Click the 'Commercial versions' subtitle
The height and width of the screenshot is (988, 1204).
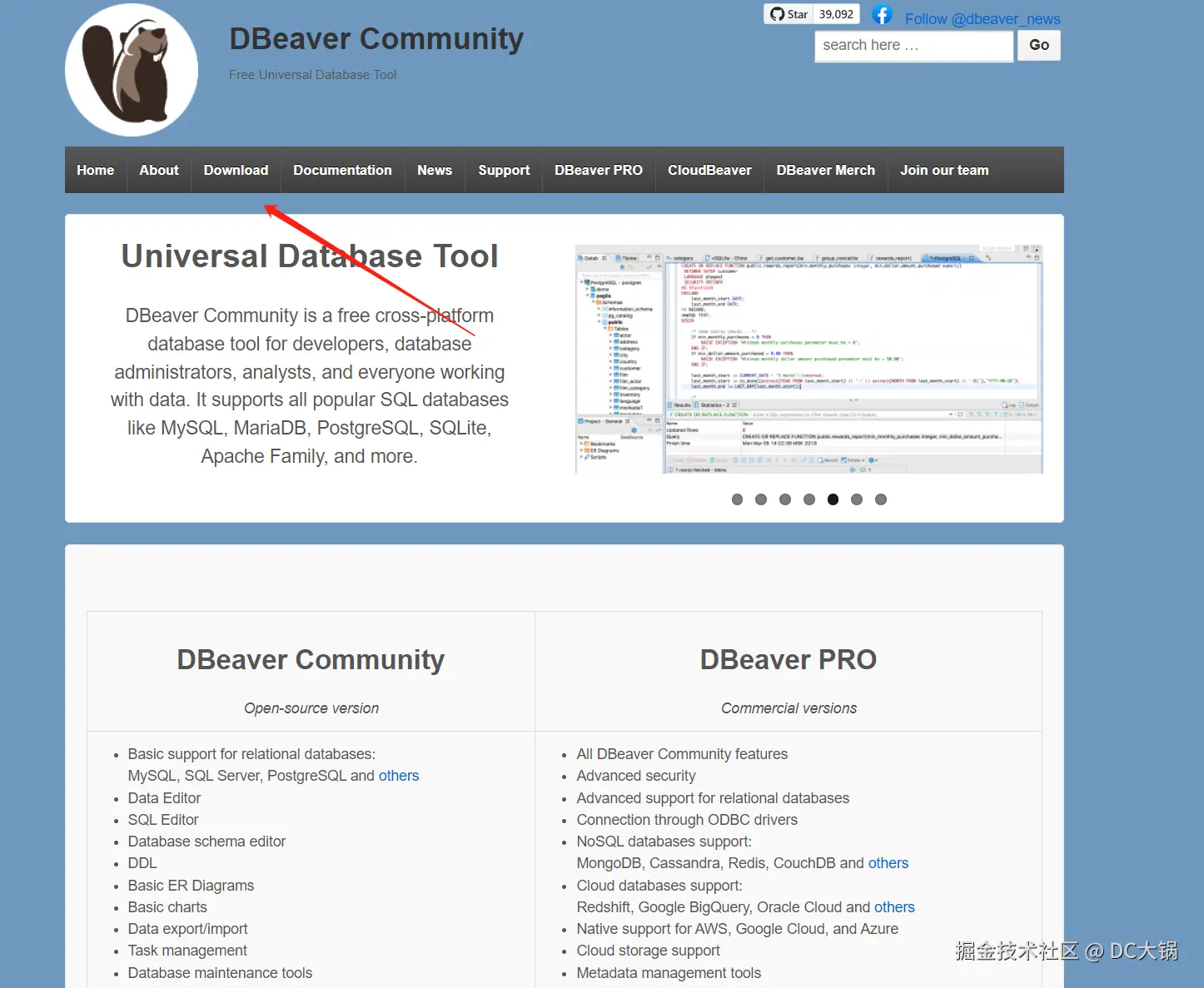click(789, 708)
